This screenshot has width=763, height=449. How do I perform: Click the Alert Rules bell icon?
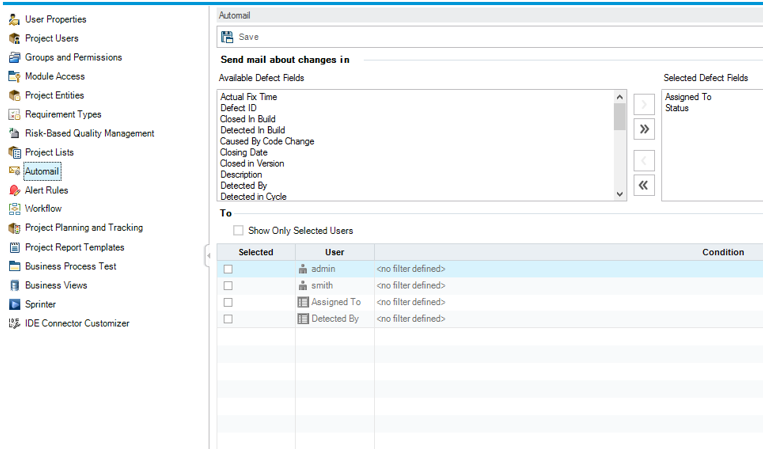[14, 190]
